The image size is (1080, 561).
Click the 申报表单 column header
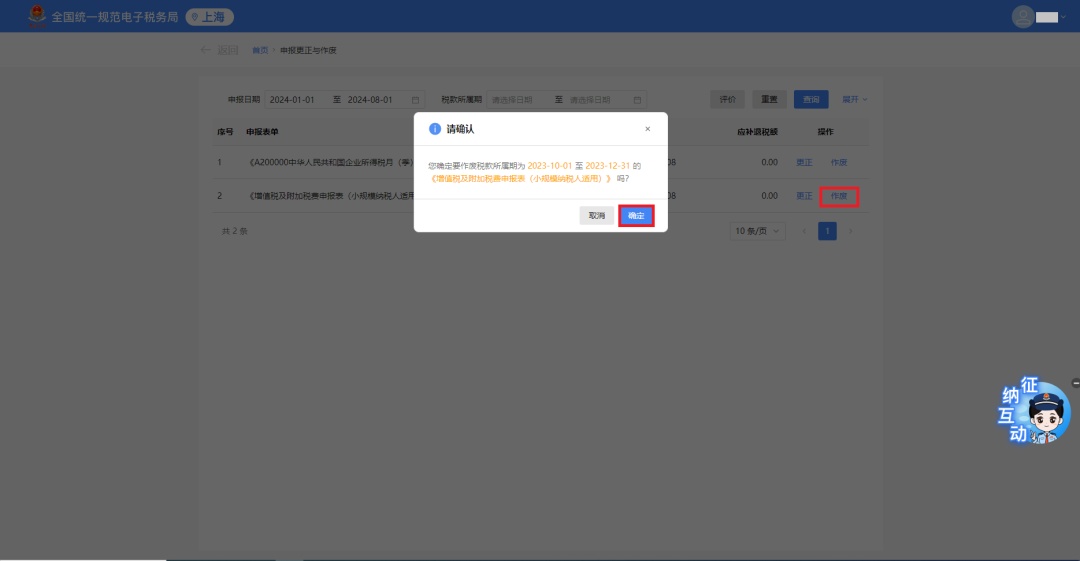tap(262, 132)
